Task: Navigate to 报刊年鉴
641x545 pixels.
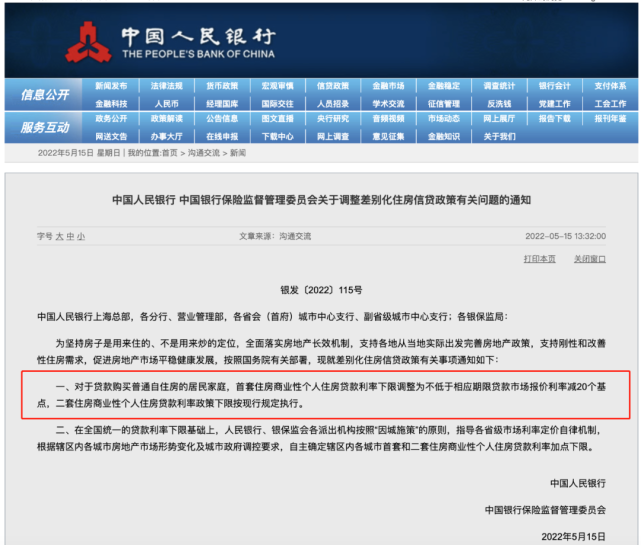Action: [610, 119]
